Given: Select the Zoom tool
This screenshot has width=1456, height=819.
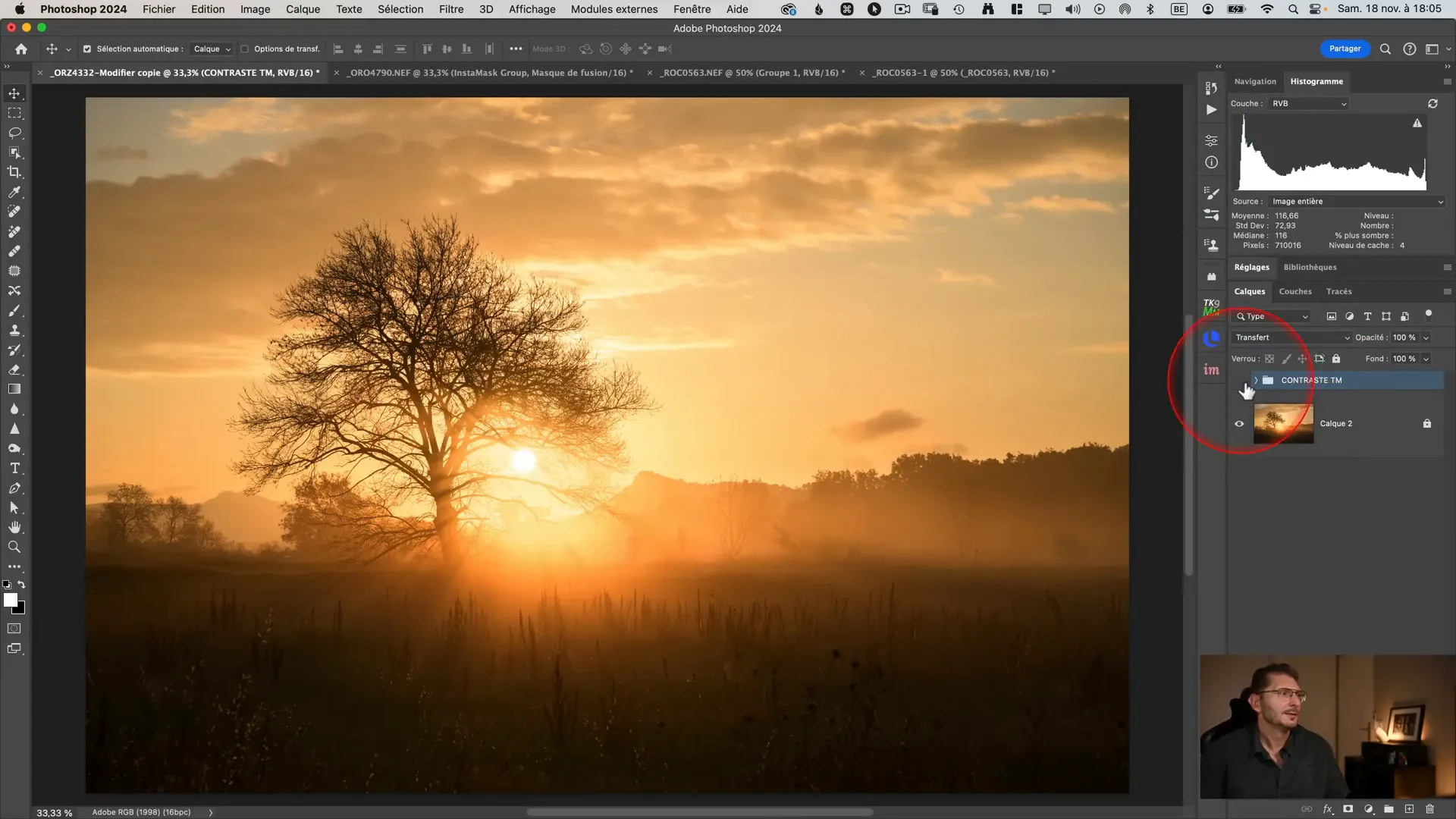Looking at the screenshot, I should 14,547.
